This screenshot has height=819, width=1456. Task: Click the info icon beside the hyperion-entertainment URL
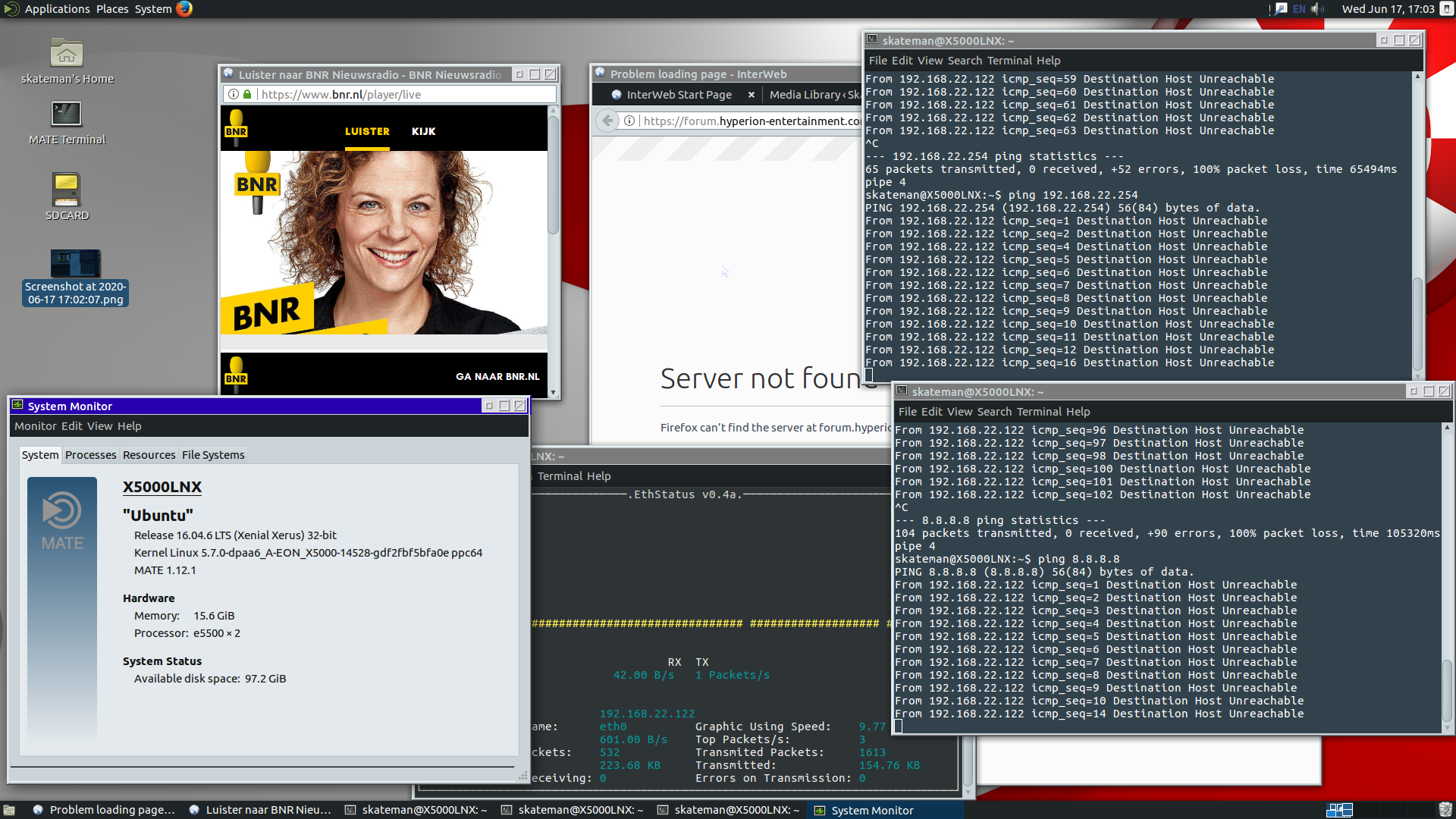pos(629,121)
